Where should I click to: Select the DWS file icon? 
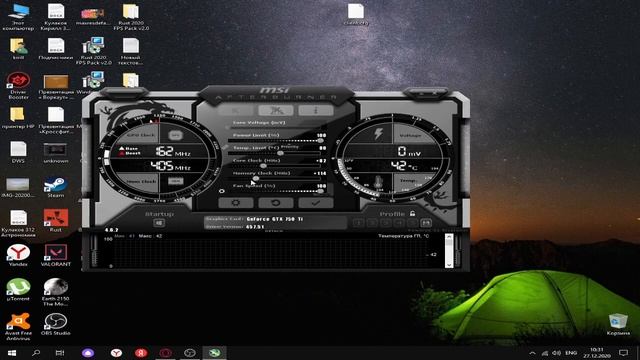pos(18,152)
